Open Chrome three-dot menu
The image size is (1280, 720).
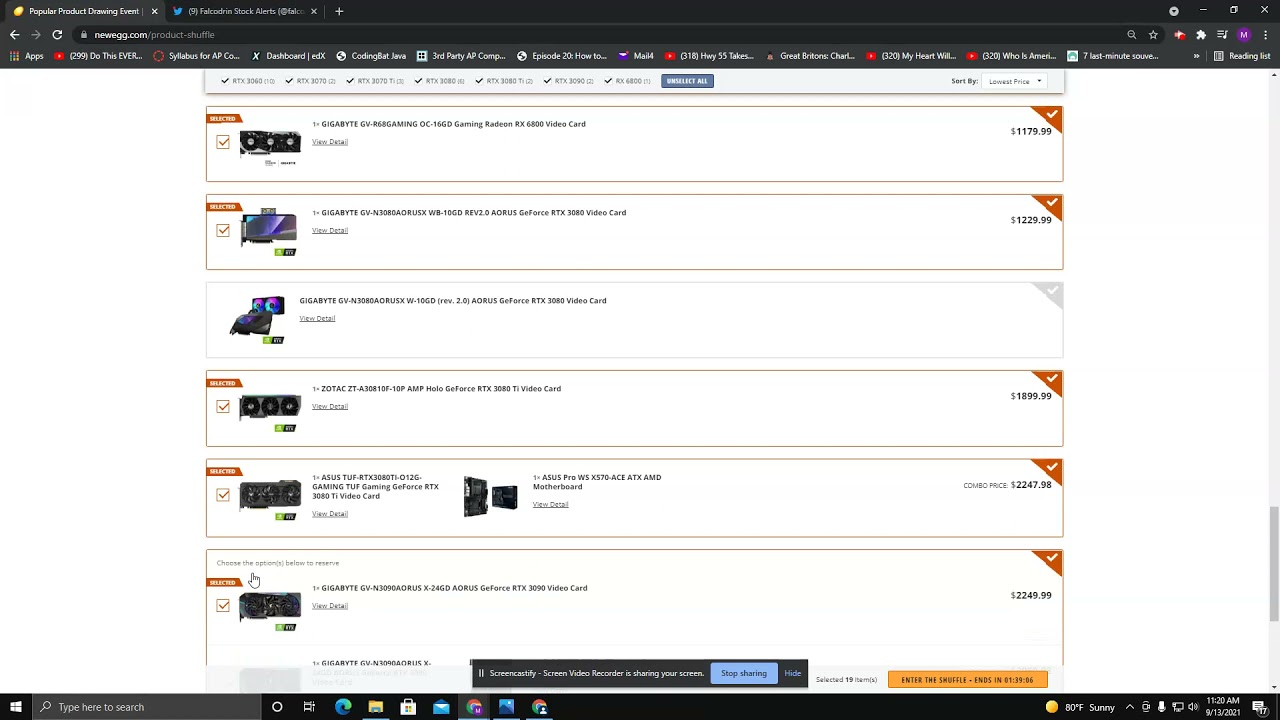pos(1266,34)
